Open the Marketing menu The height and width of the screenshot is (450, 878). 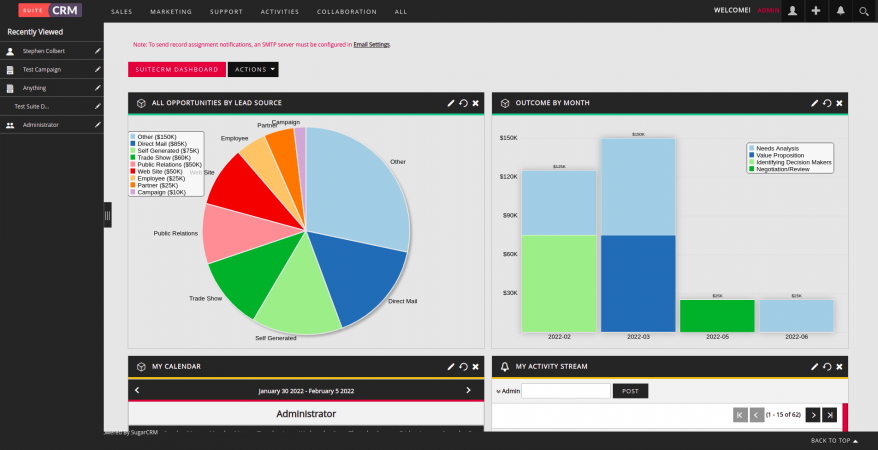click(x=171, y=11)
